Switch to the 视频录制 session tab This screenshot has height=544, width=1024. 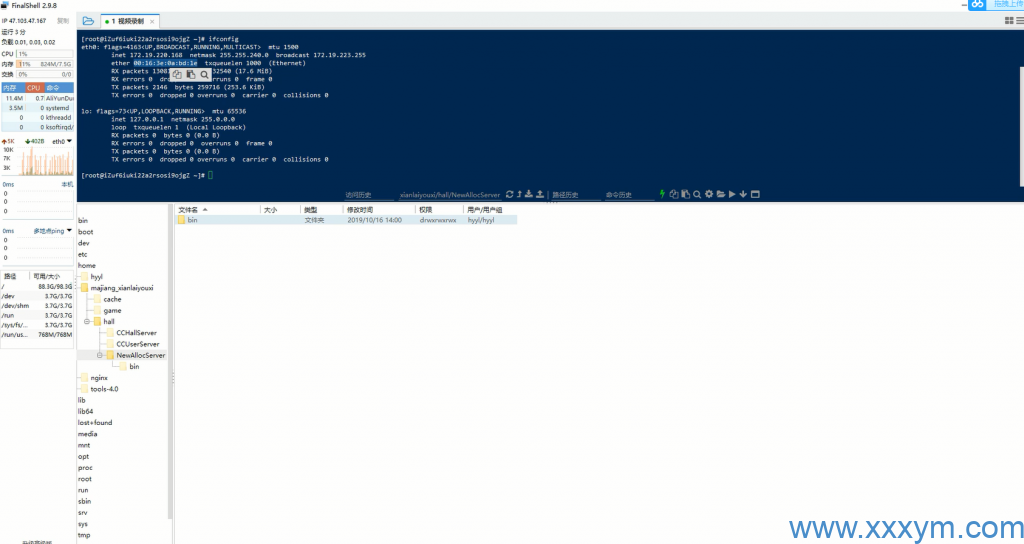[x=129, y=21]
